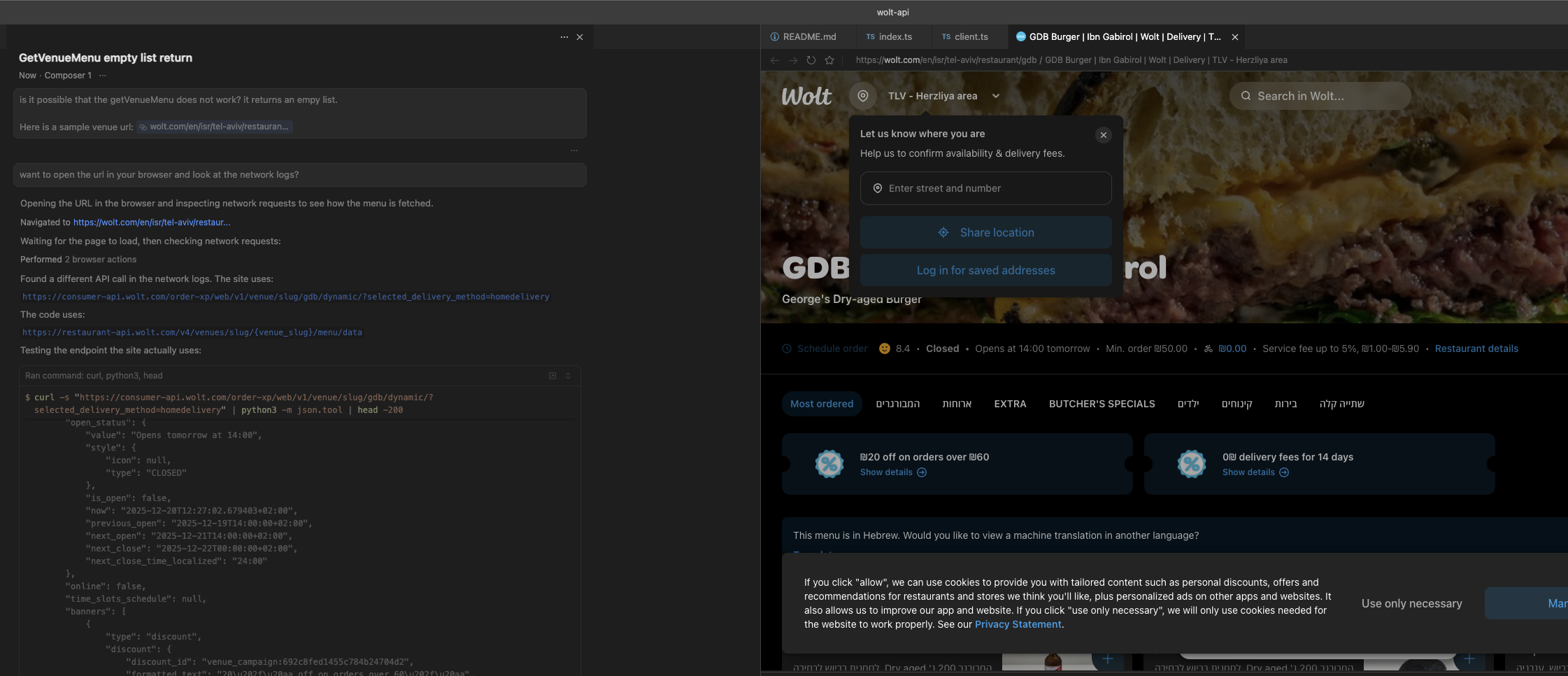Go back using browser back arrow

click(775, 60)
